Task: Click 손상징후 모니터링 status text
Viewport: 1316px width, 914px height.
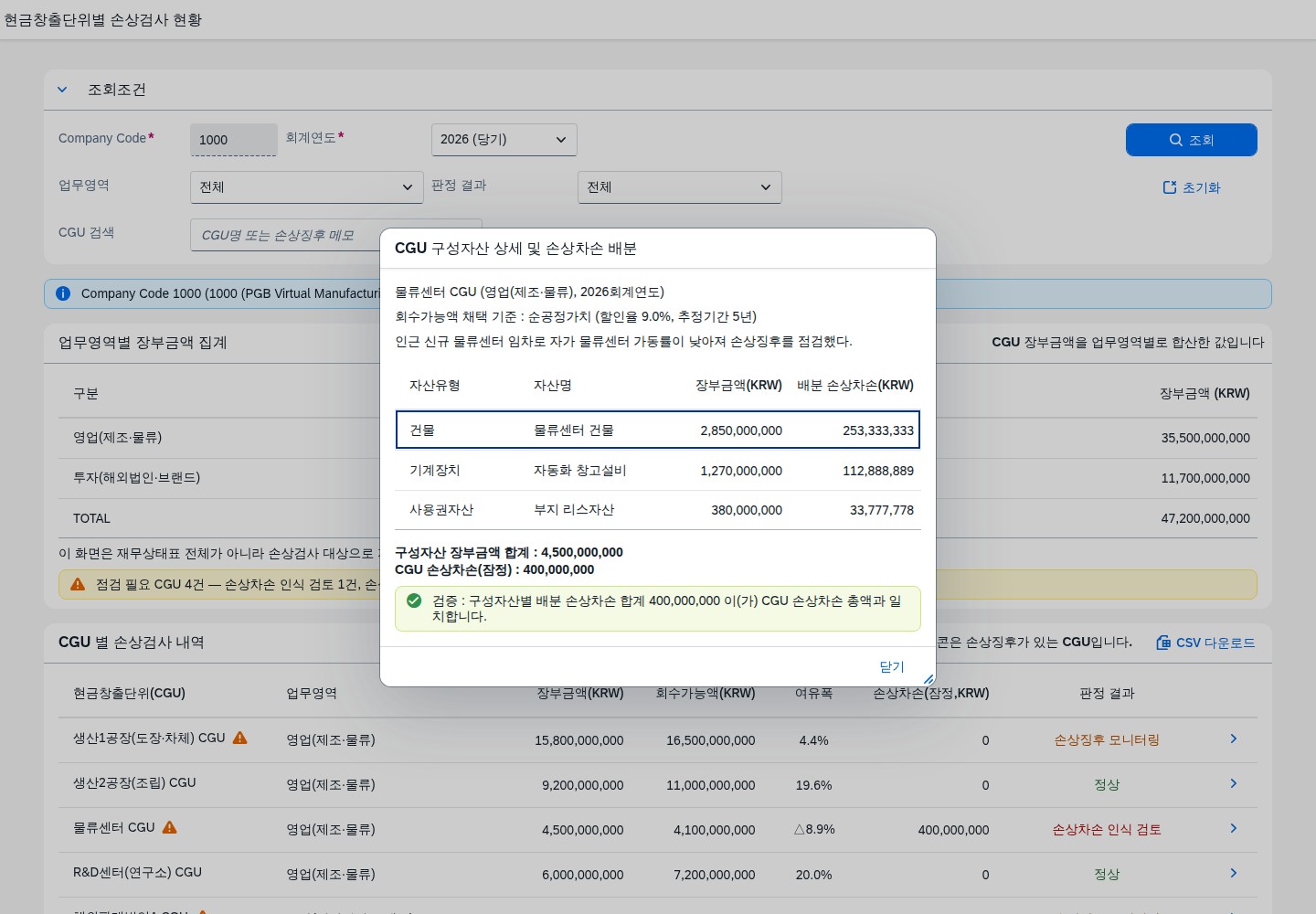Action: (1107, 739)
